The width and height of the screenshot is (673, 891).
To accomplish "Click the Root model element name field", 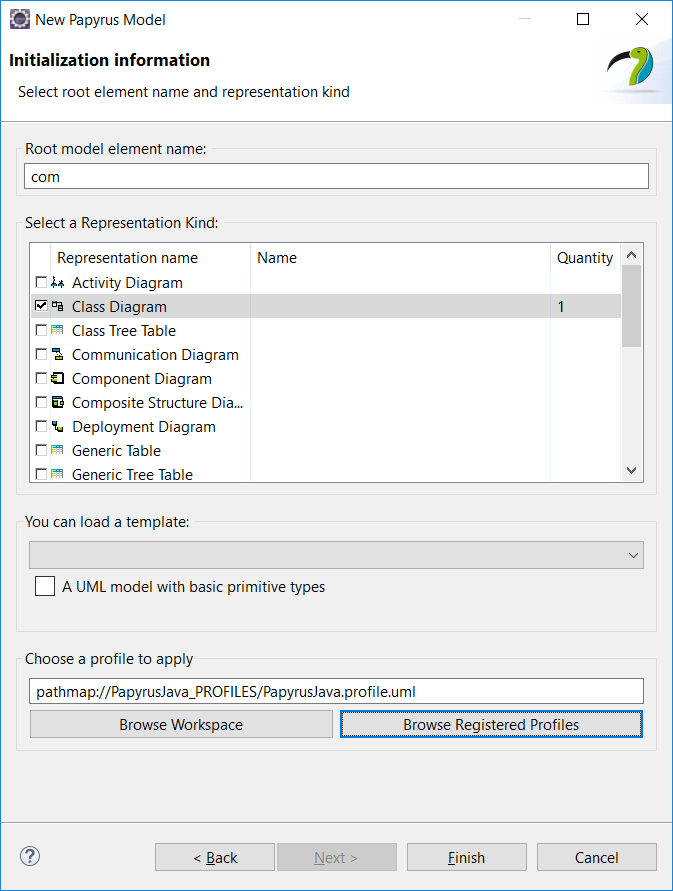I will pos(336,177).
